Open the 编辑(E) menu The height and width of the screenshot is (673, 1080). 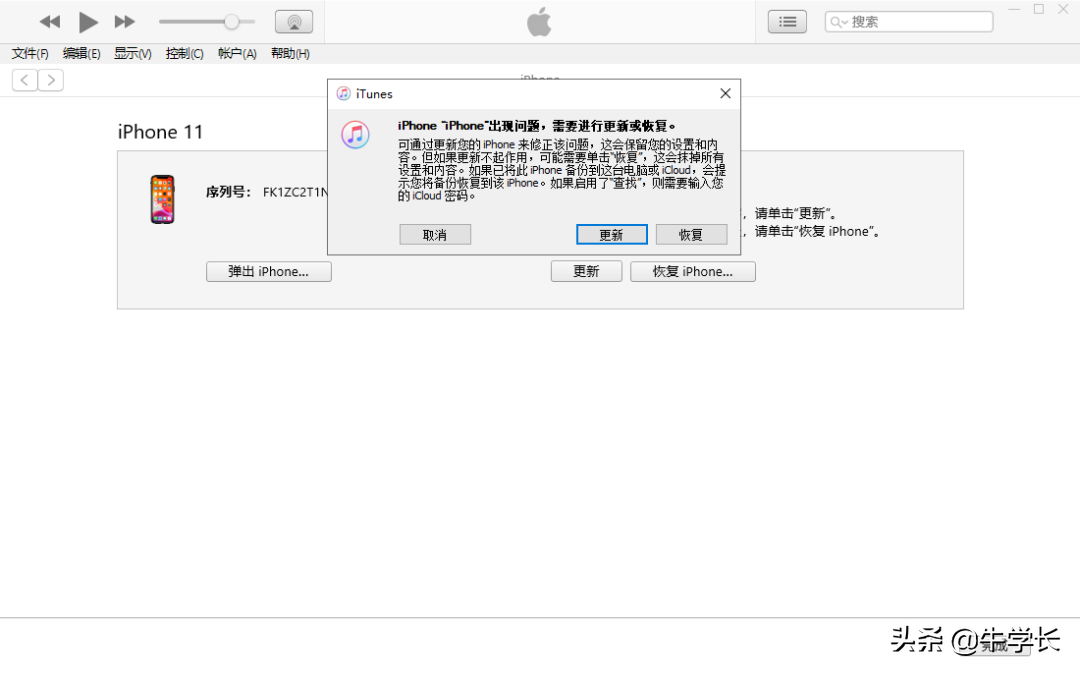(81, 54)
